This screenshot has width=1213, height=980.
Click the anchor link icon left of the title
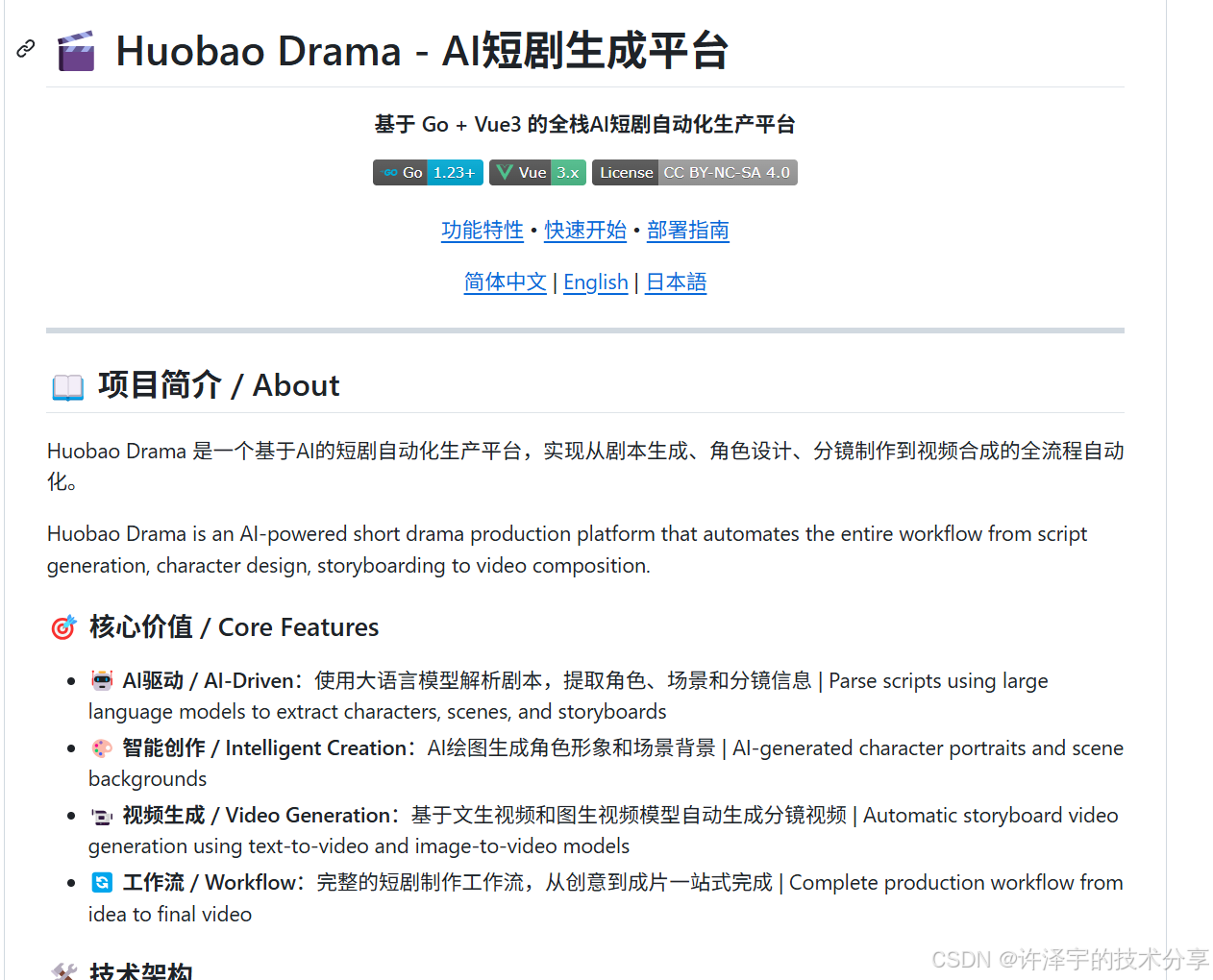click(25, 48)
